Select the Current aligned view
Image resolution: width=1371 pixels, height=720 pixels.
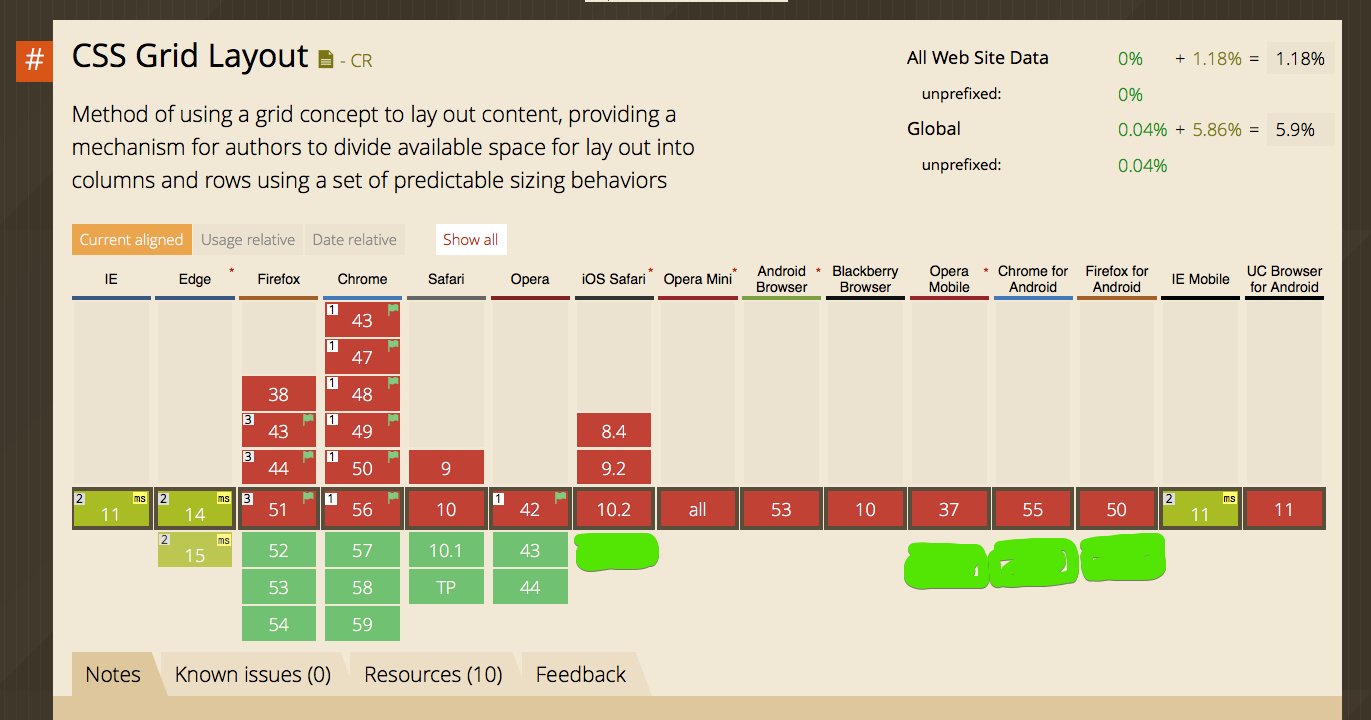[132, 240]
